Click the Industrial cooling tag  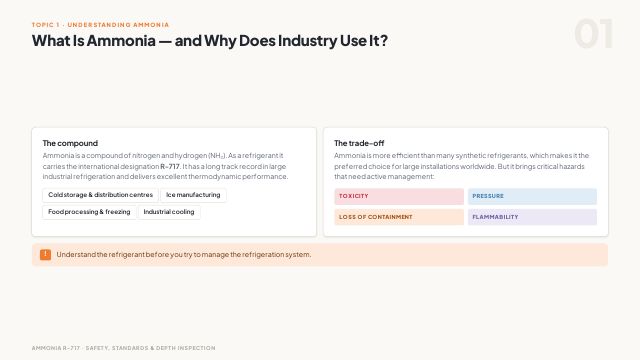pyautogui.click(x=169, y=212)
